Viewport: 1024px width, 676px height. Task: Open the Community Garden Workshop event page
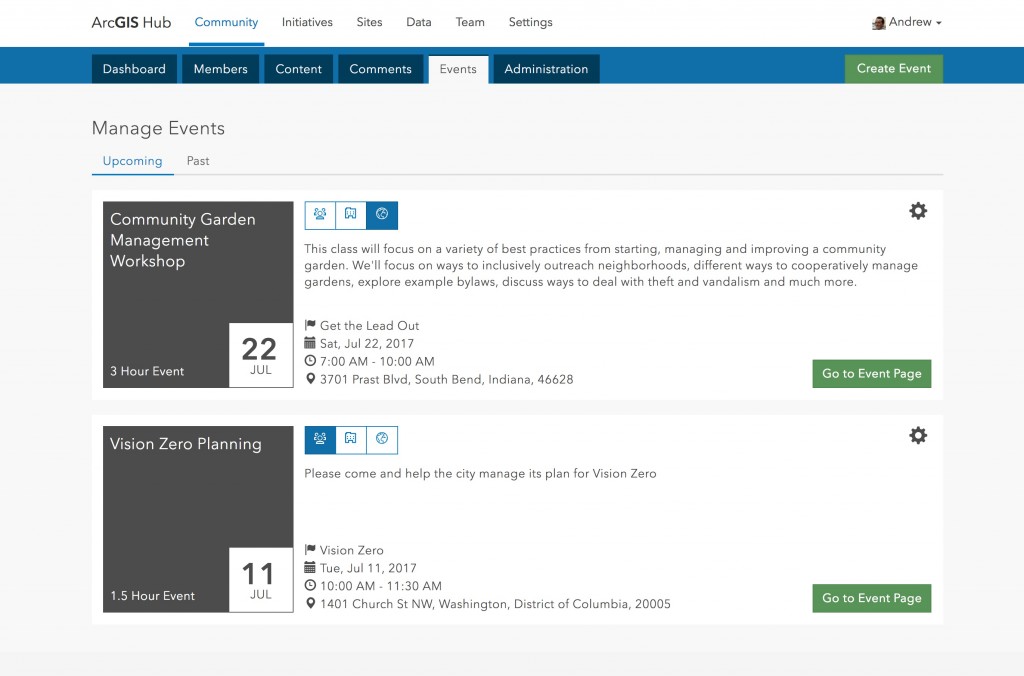[x=871, y=373]
